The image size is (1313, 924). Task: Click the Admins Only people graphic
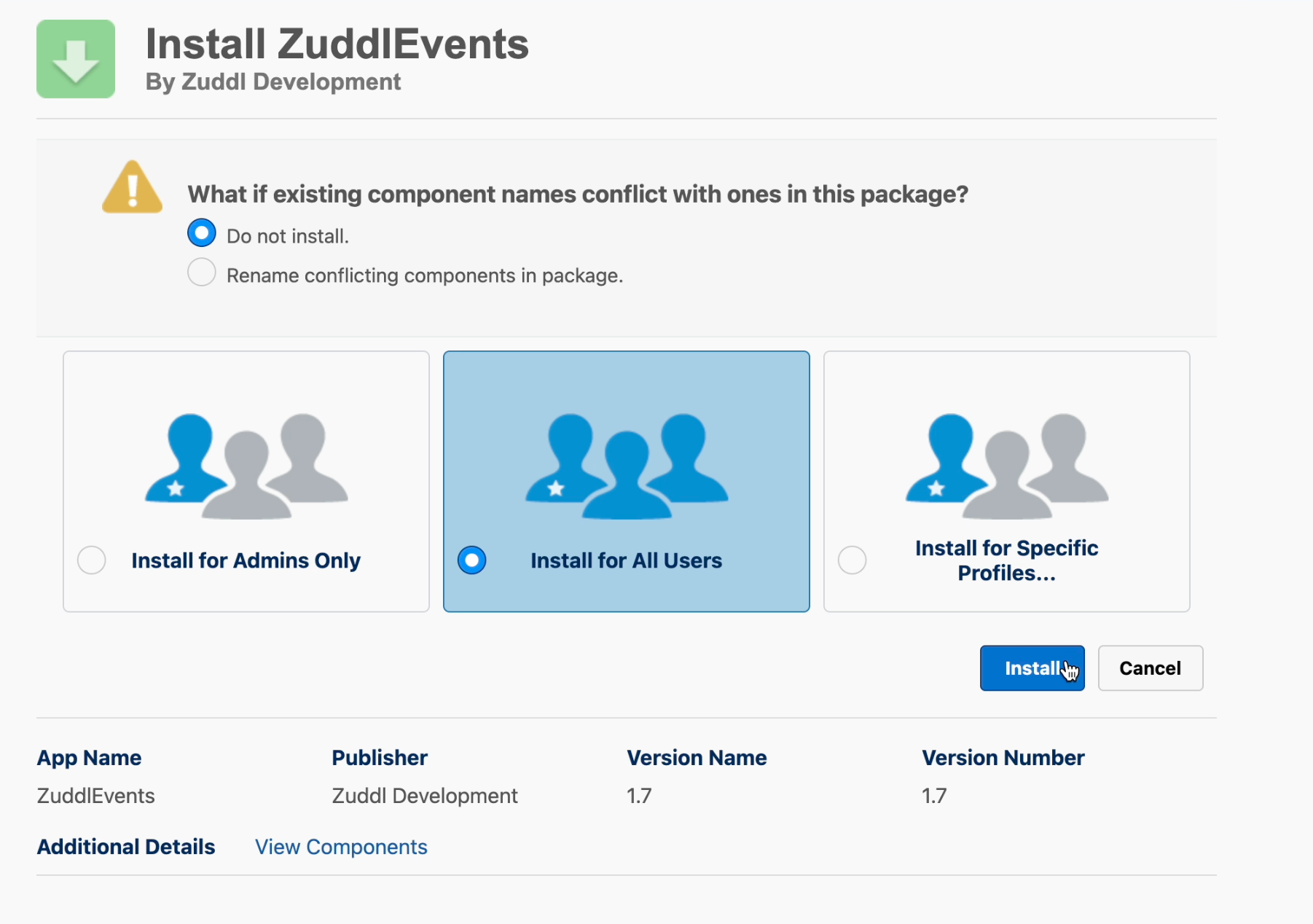click(246, 466)
